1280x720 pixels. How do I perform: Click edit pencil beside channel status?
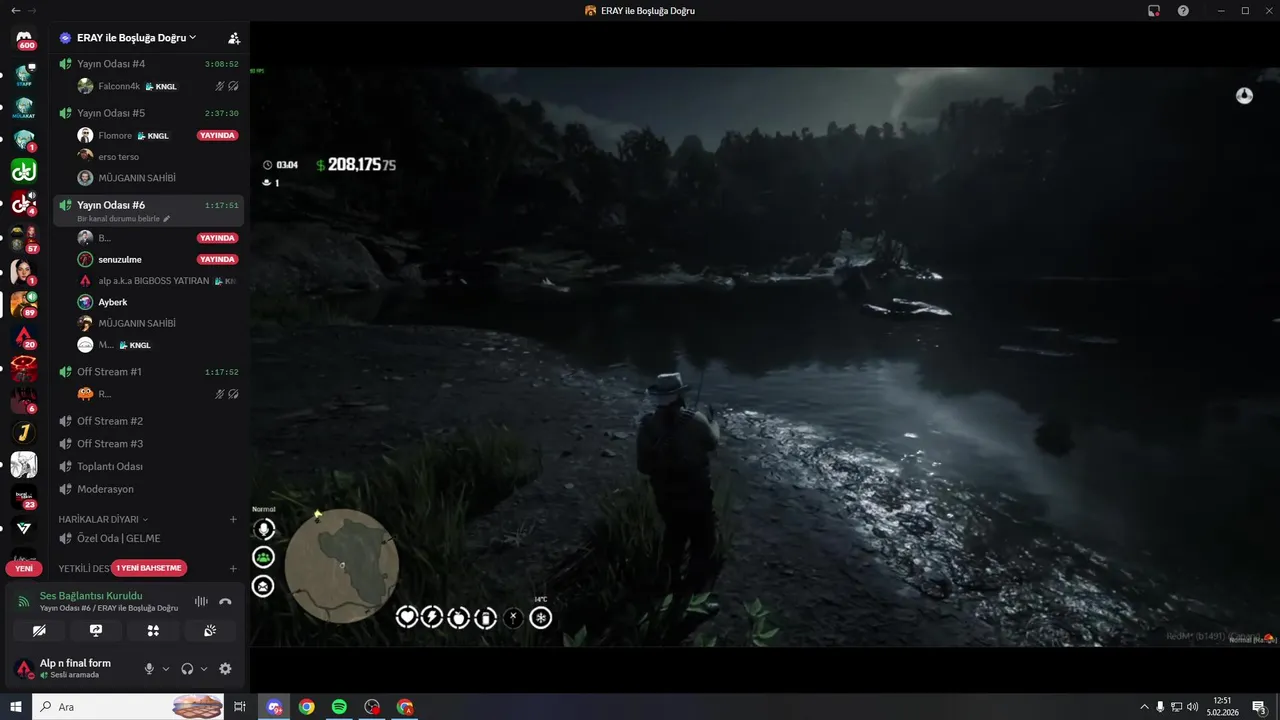point(167,219)
